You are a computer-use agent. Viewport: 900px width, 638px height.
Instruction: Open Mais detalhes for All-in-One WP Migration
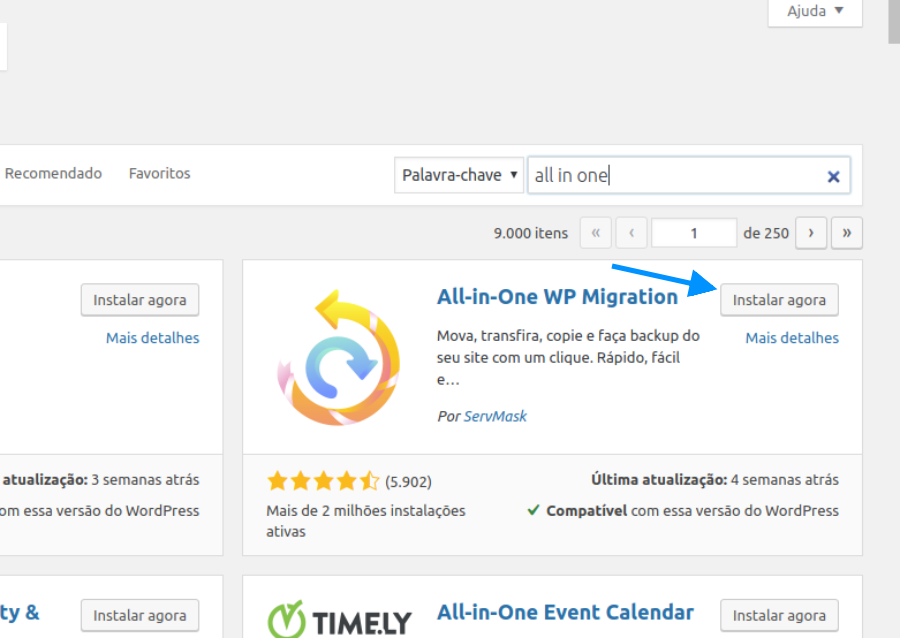pyautogui.click(x=792, y=338)
